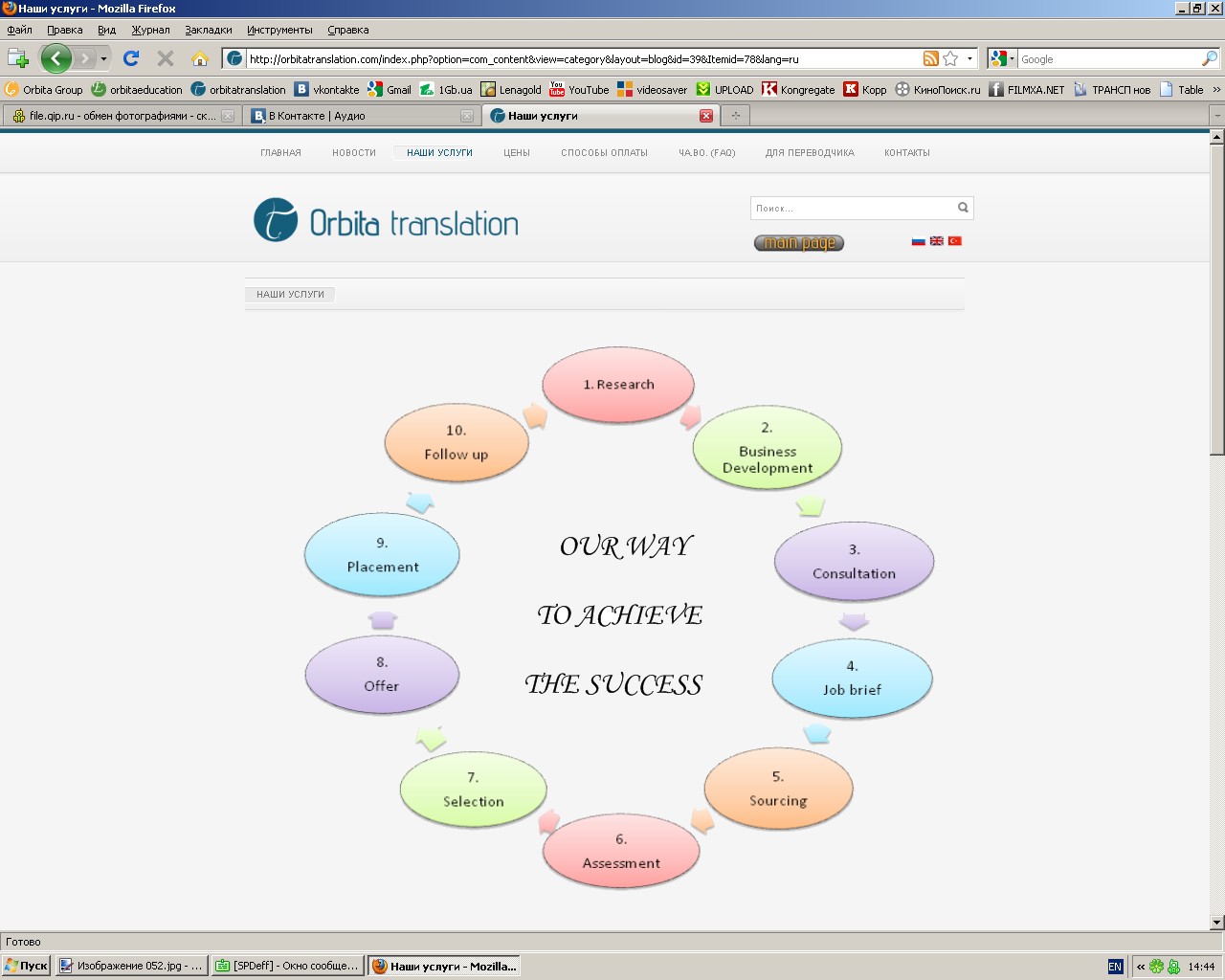1225x980 pixels.
Task: Open the list-all-tabs dropdown
Action: click(1216, 116)
